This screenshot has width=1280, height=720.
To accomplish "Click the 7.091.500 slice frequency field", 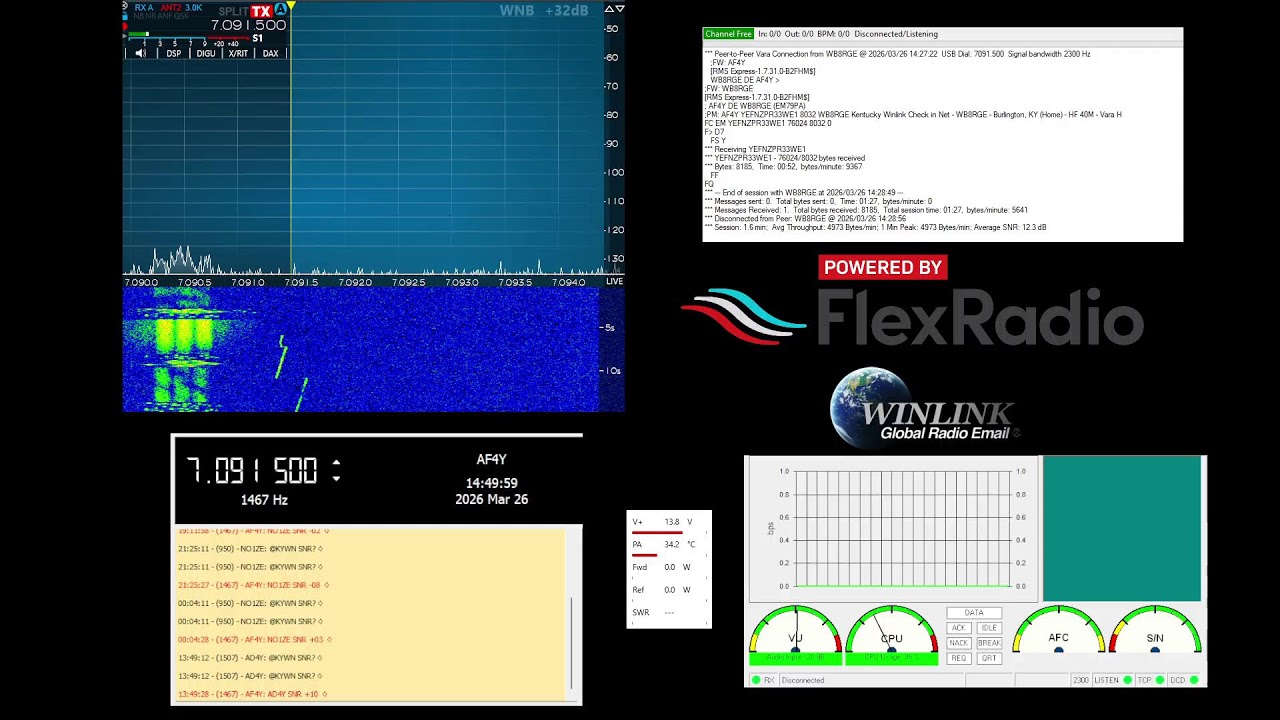I will pos(249,25).
